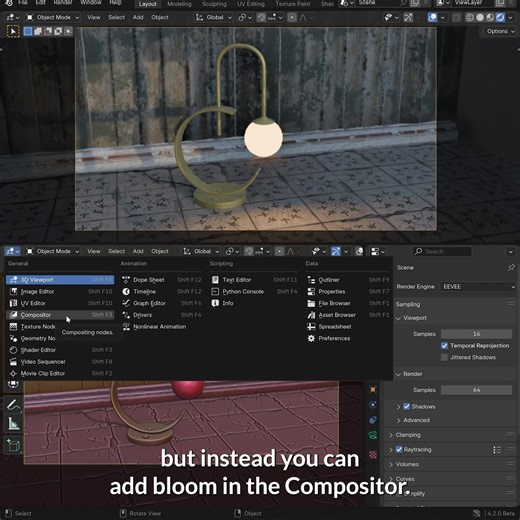This screenshot has width=520, height=520.
Task: Switch top viewport to Wireframe shading
Action: [x=470, y=17]
